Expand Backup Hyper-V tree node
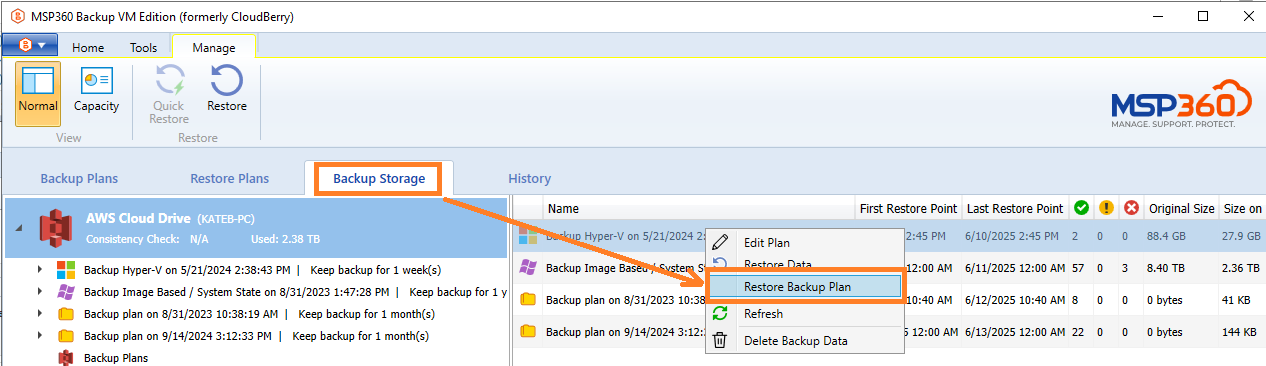This screenshot has height=366, width=1266. coord(40,270)
